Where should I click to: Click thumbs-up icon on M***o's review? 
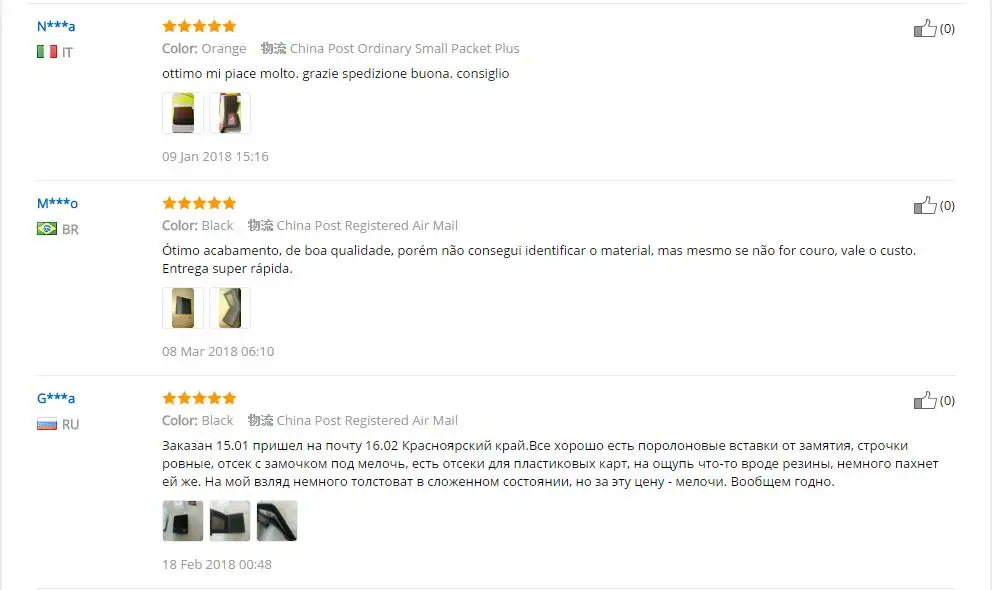pyautogui.click(x=924, y=206)
